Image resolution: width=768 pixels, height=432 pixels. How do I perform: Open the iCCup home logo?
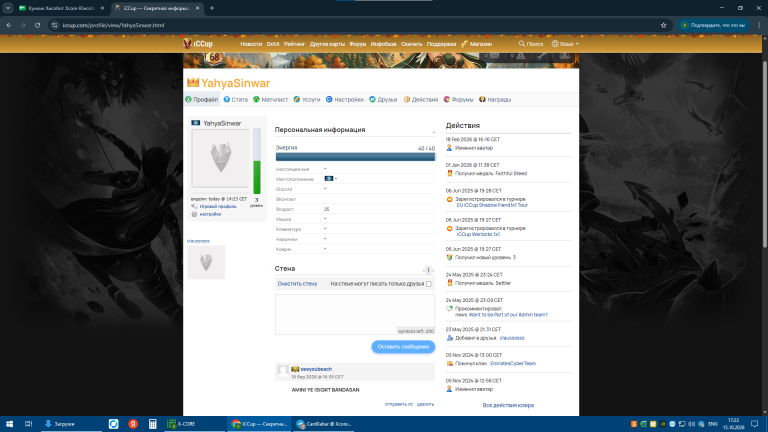pyautogui.click(x=198, y=44)
